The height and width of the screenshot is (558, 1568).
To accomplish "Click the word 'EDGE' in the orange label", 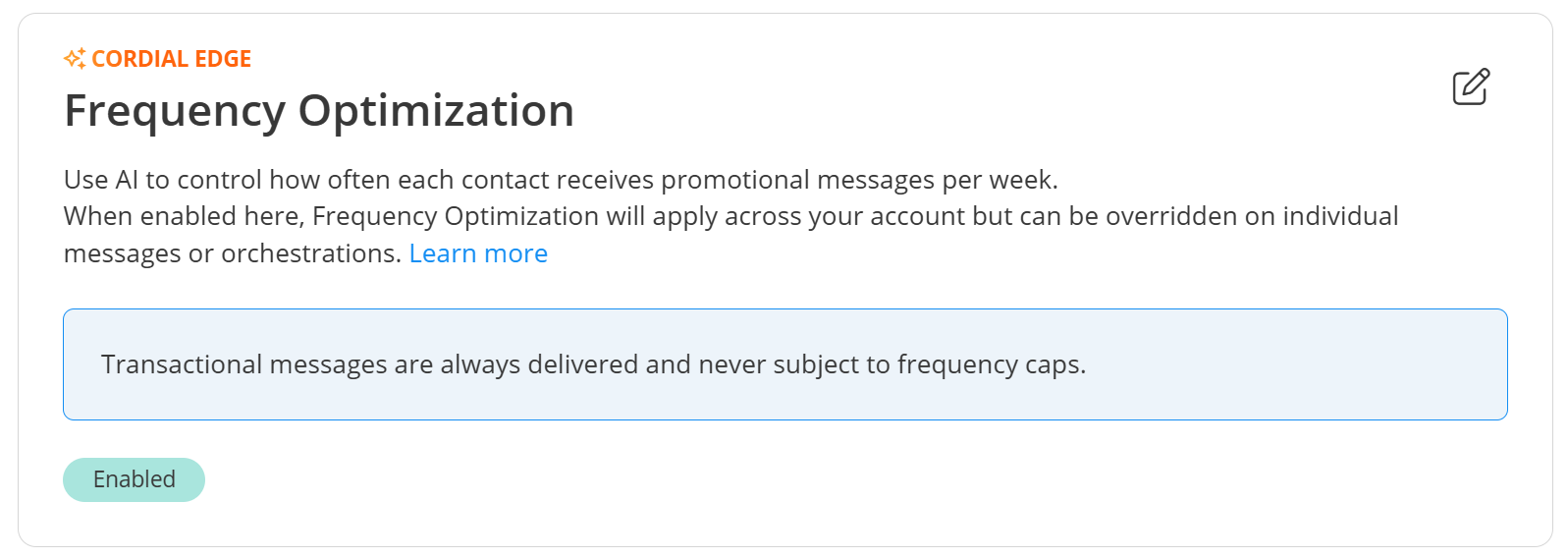I will tap(223, 59).
